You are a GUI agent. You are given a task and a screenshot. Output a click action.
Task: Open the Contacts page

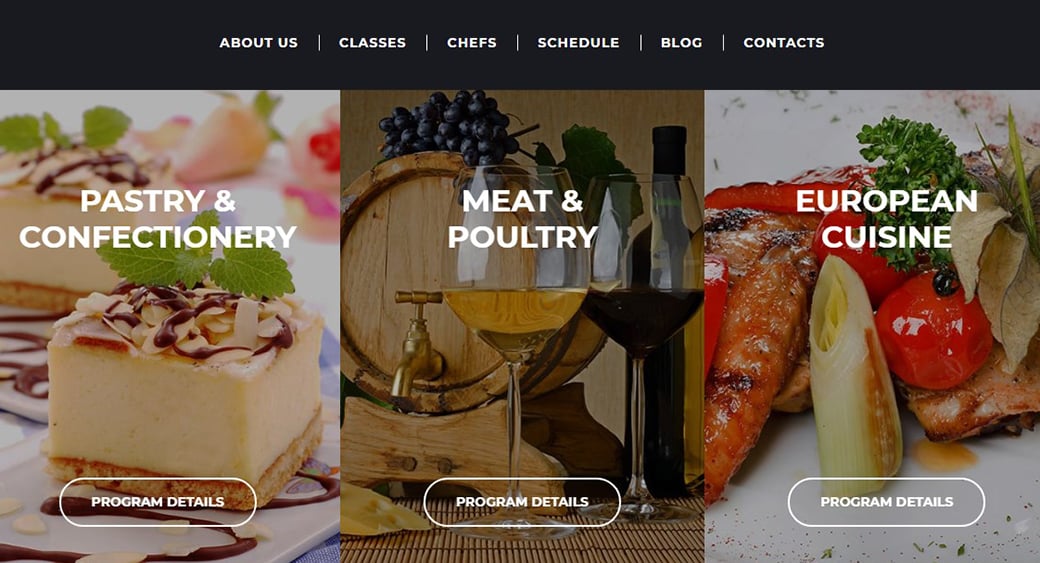click(x=784, y=42)
